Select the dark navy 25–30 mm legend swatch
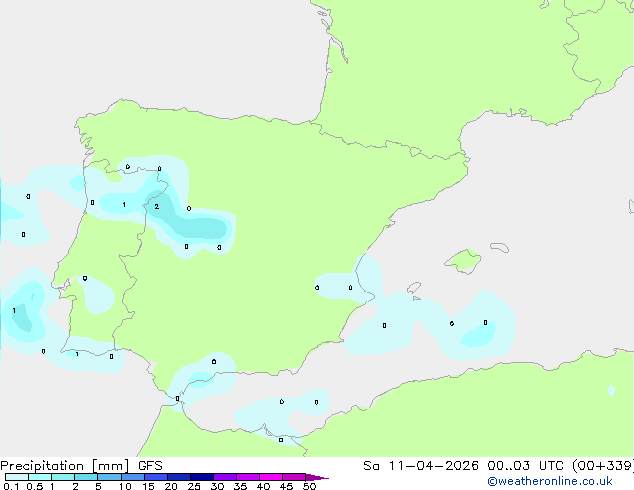Image resolution: width=634 pixels, height=490 pixels. pos(202,477)
